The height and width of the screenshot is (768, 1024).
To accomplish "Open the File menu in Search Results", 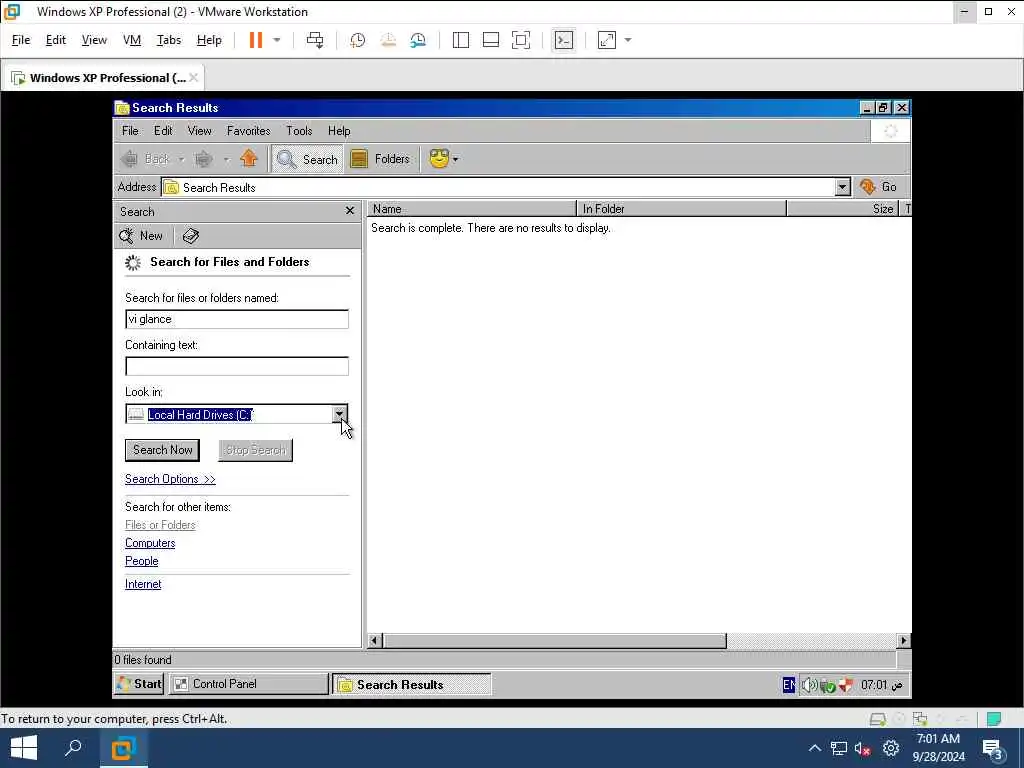I will click(x=130, y=131).
